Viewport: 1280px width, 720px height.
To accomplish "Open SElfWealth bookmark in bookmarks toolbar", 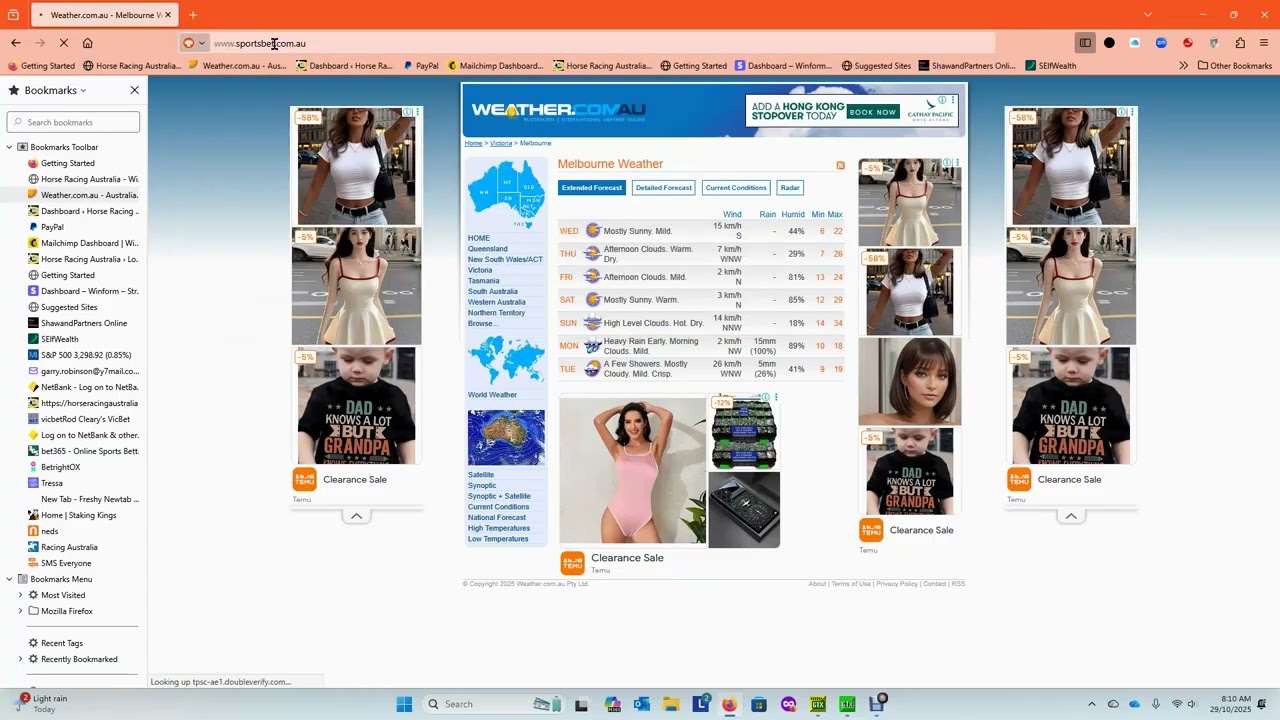I will pyautogui.click(x=1051, y=66).
